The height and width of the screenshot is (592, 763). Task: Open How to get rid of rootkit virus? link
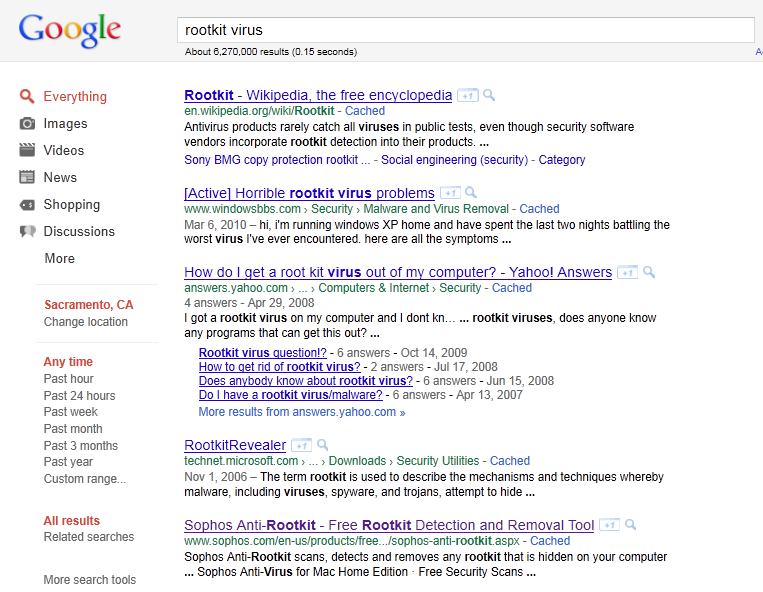click(x=280, y=367)
